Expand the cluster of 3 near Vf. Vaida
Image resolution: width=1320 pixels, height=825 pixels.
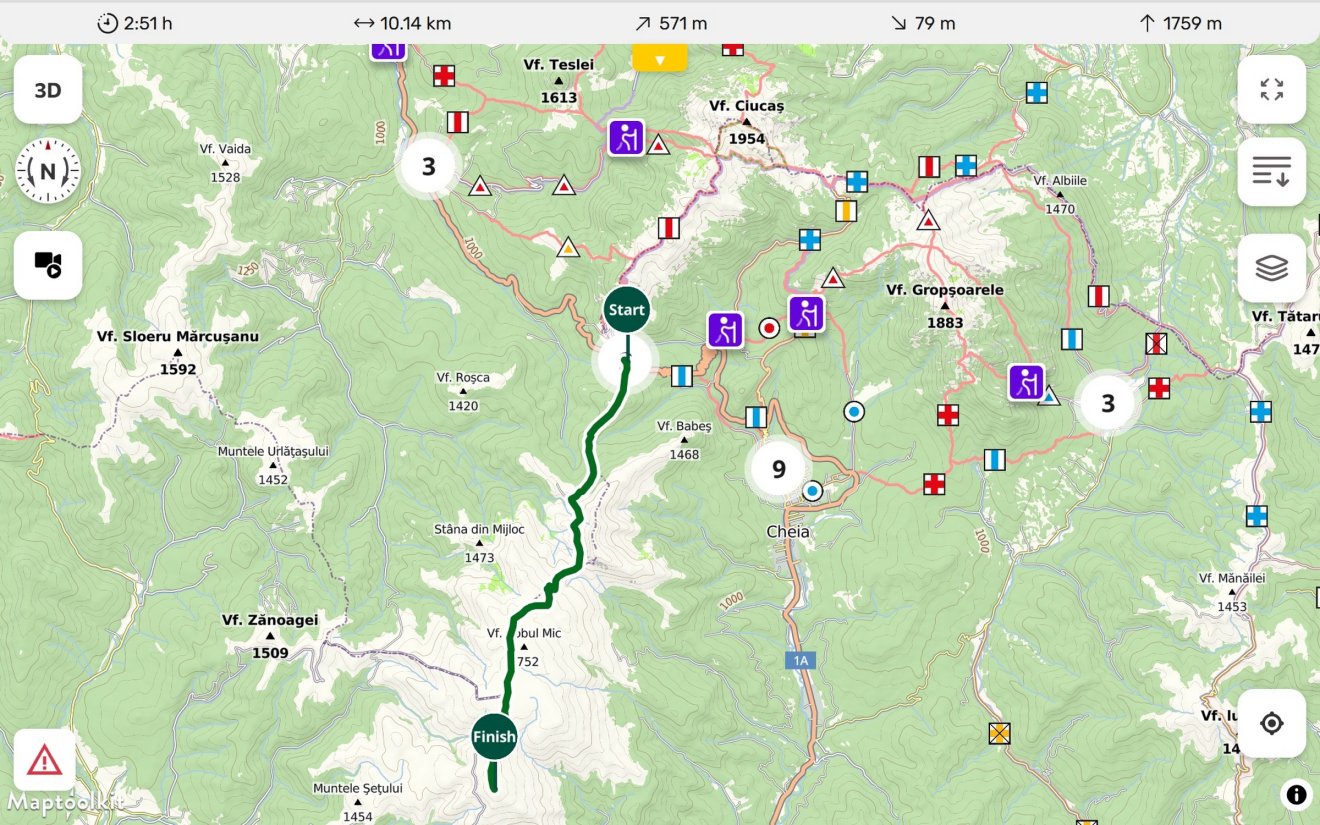coord(428,166)
